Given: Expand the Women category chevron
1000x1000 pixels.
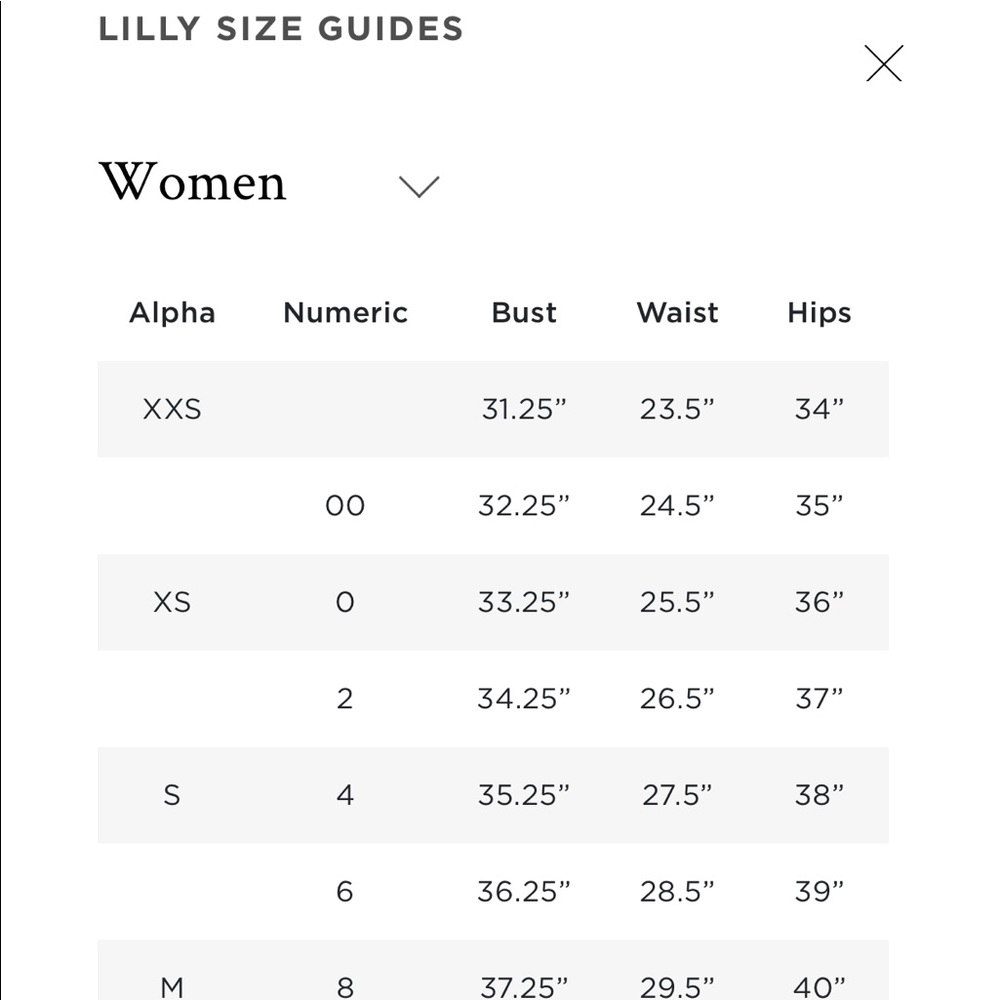Looking at the screenshot, I should [x=419, y=187].
